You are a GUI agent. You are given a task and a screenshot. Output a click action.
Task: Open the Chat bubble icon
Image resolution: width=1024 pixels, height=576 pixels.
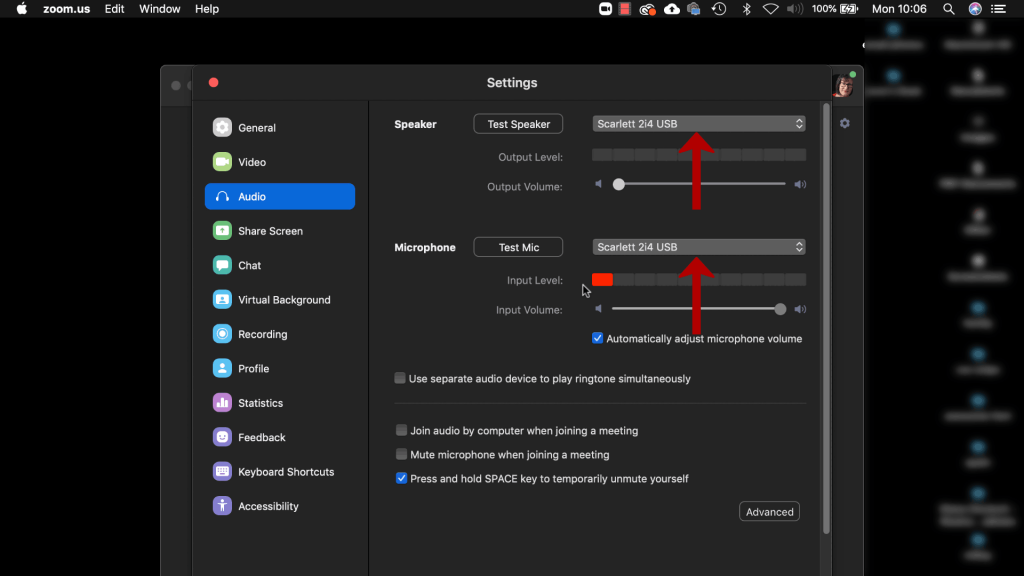pos(222,266)
